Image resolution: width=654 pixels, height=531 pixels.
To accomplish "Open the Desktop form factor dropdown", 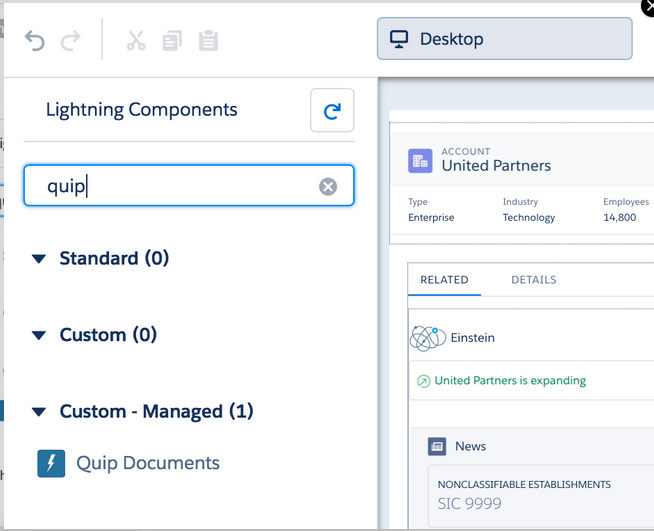I will pos(505,39).
